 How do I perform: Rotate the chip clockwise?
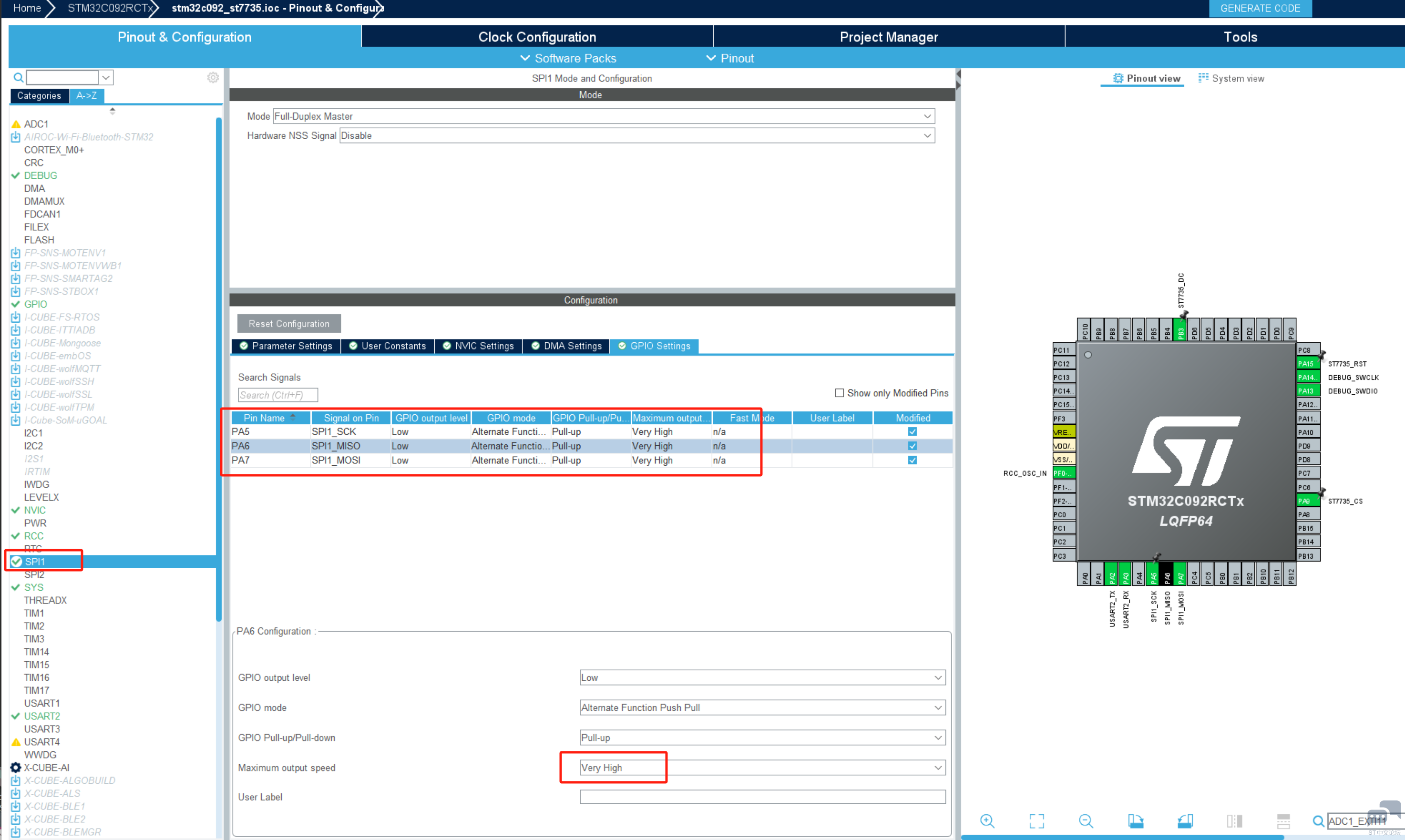pyautogui.click(x=1136, y=821)
